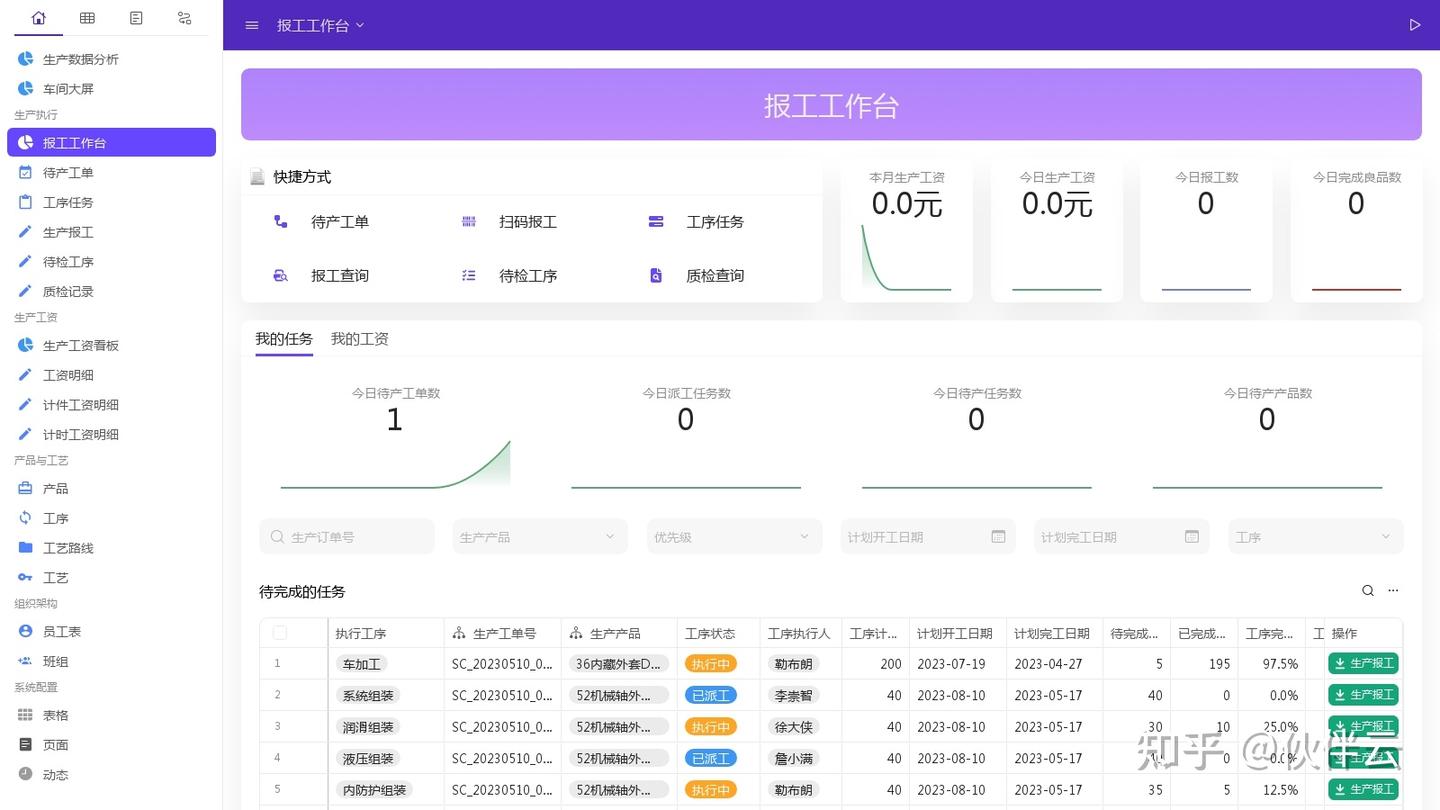Select 生产工资看板 in the sidebar
The width and height of the screenshot is (1440, 810).
point(80,345)
